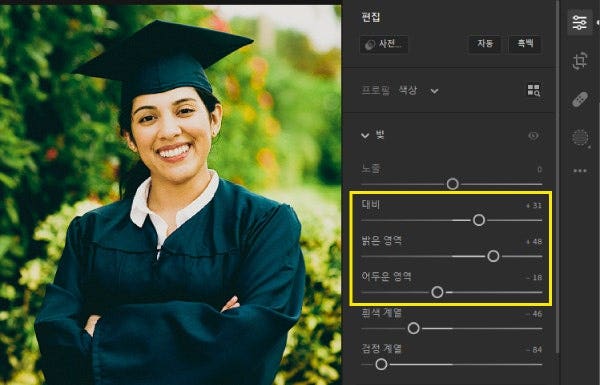Click the 어두운 영역 value -18
Viewport: 600px width, 385px height.
click(534, 277)
